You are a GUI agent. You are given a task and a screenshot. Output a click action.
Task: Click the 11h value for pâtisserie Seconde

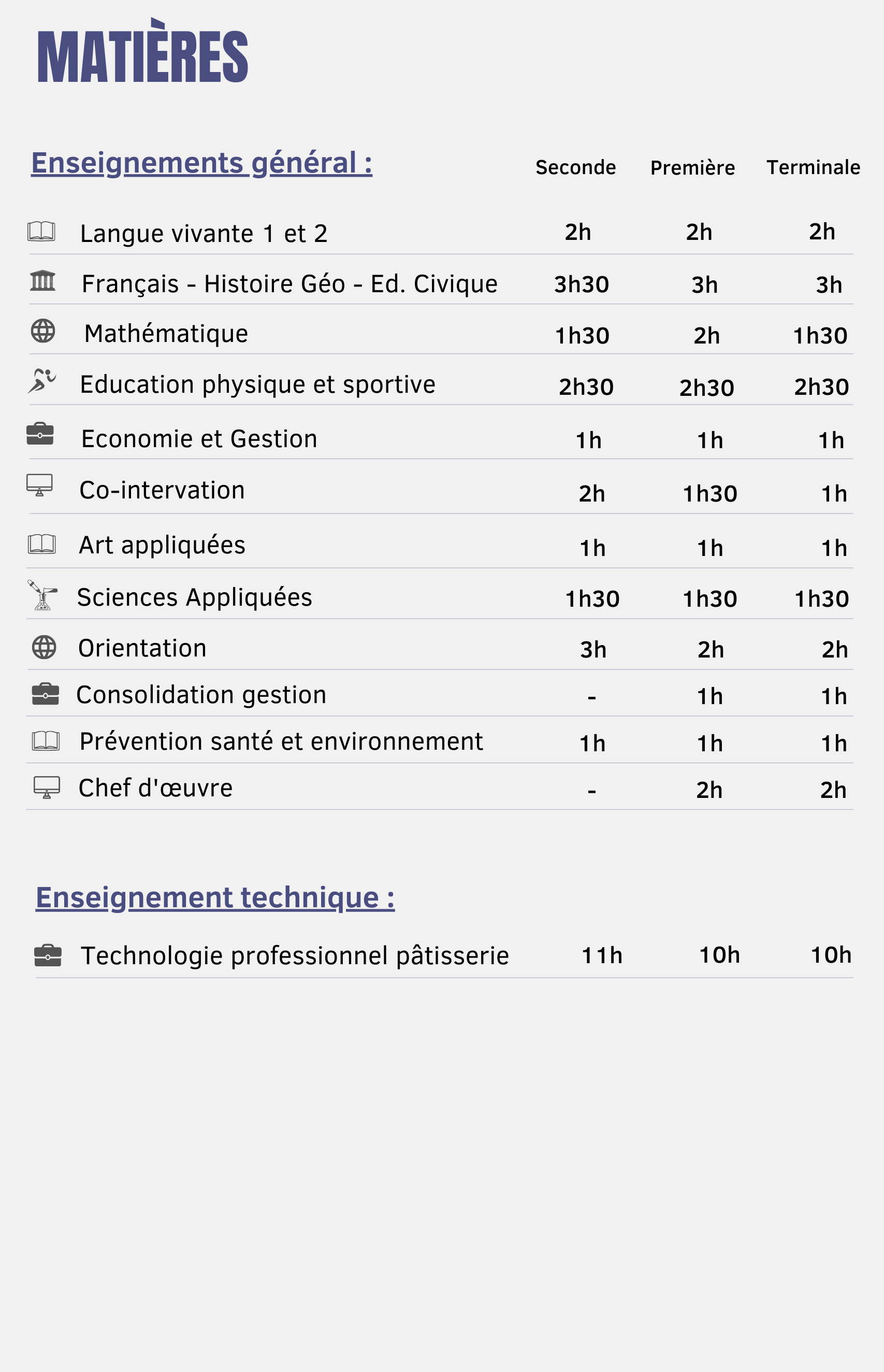602,955
